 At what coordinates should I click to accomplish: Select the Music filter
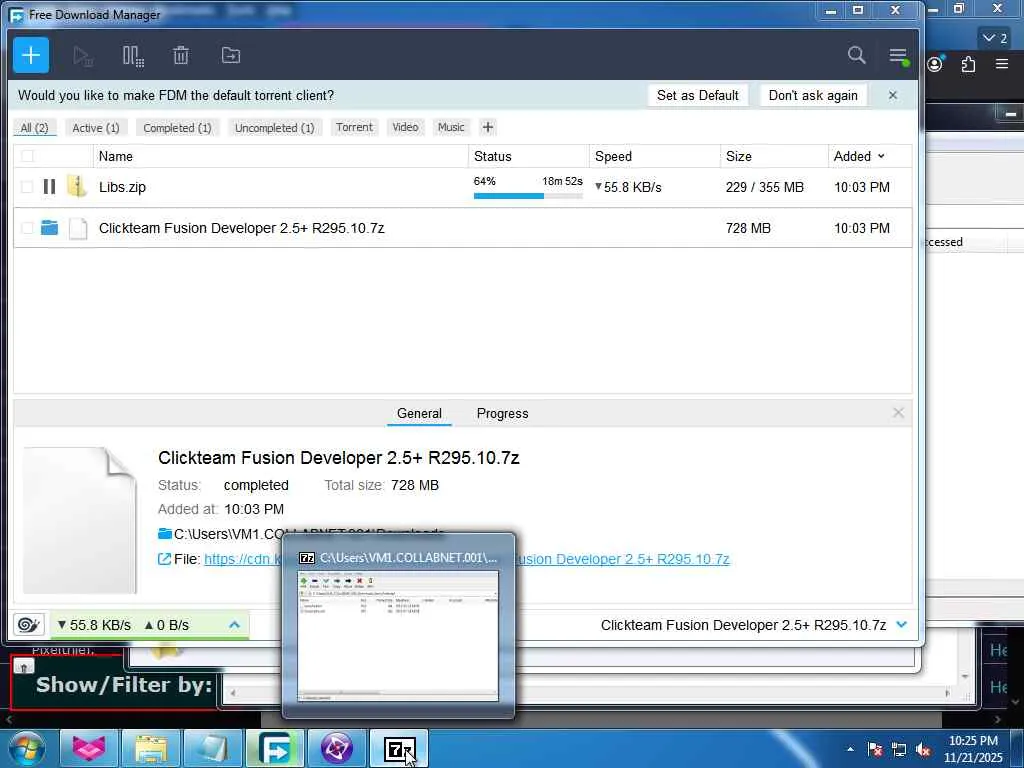click(x=451, y=127)
